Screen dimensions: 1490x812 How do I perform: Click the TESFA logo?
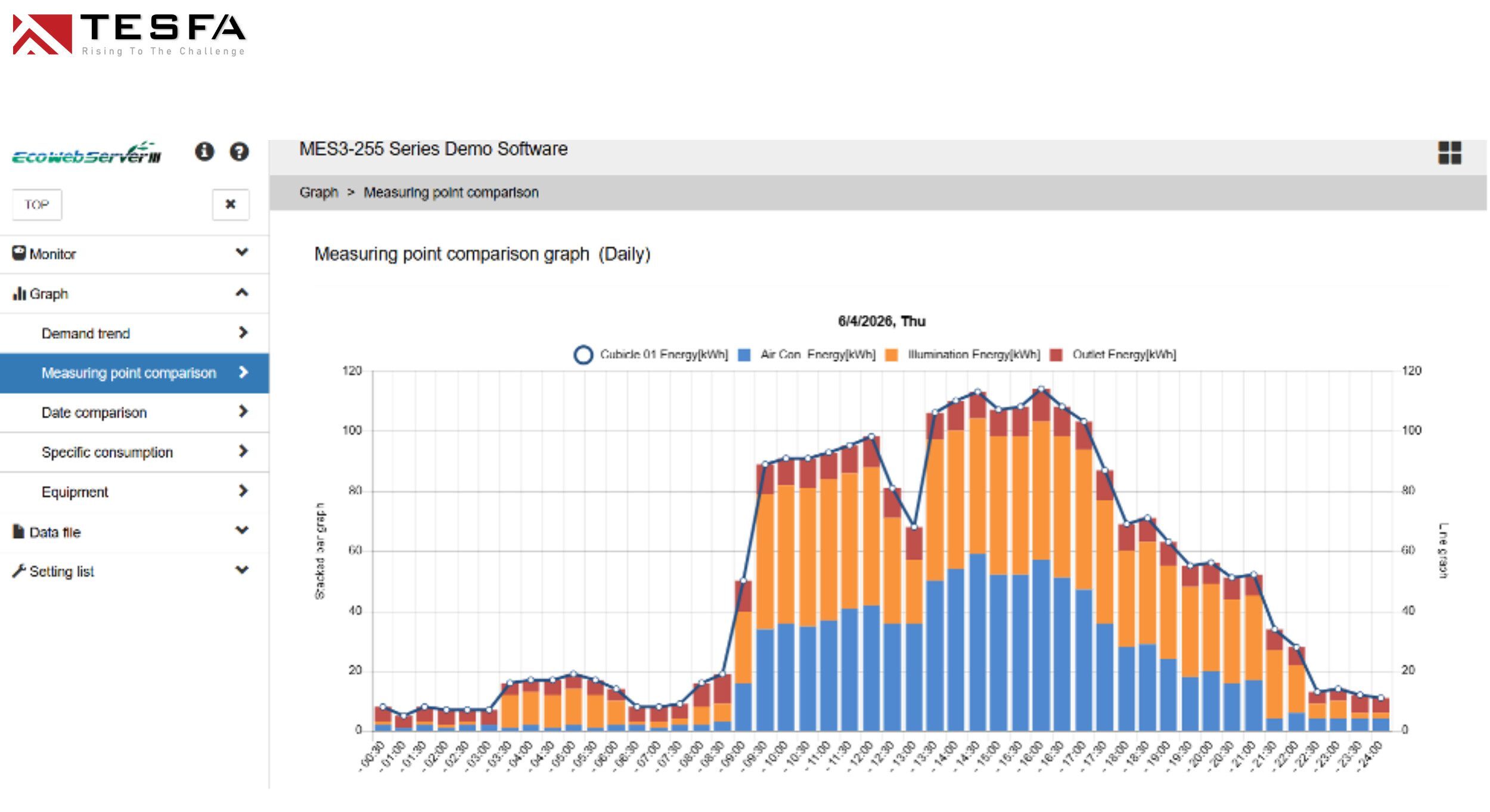click(129, 34)
